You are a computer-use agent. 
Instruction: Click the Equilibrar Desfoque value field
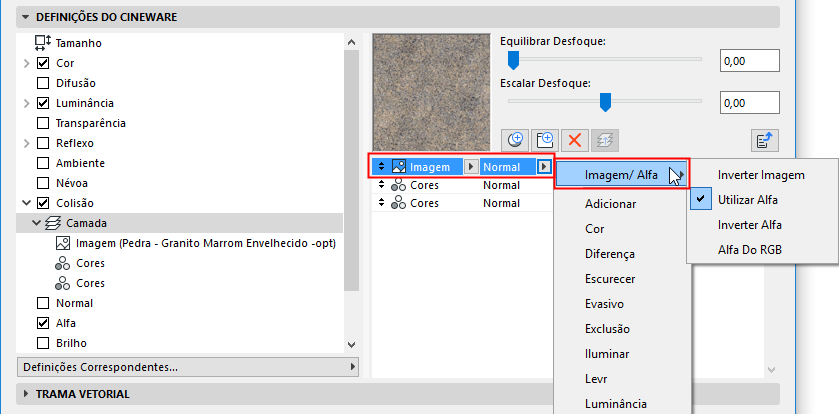[750, 61]
